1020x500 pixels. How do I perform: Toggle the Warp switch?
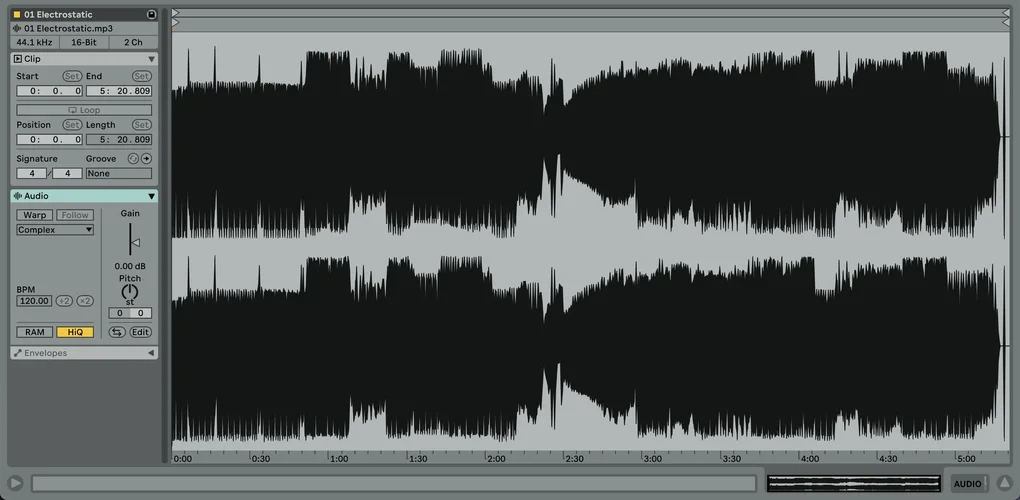pyautogui.click(x=34, y=215)
